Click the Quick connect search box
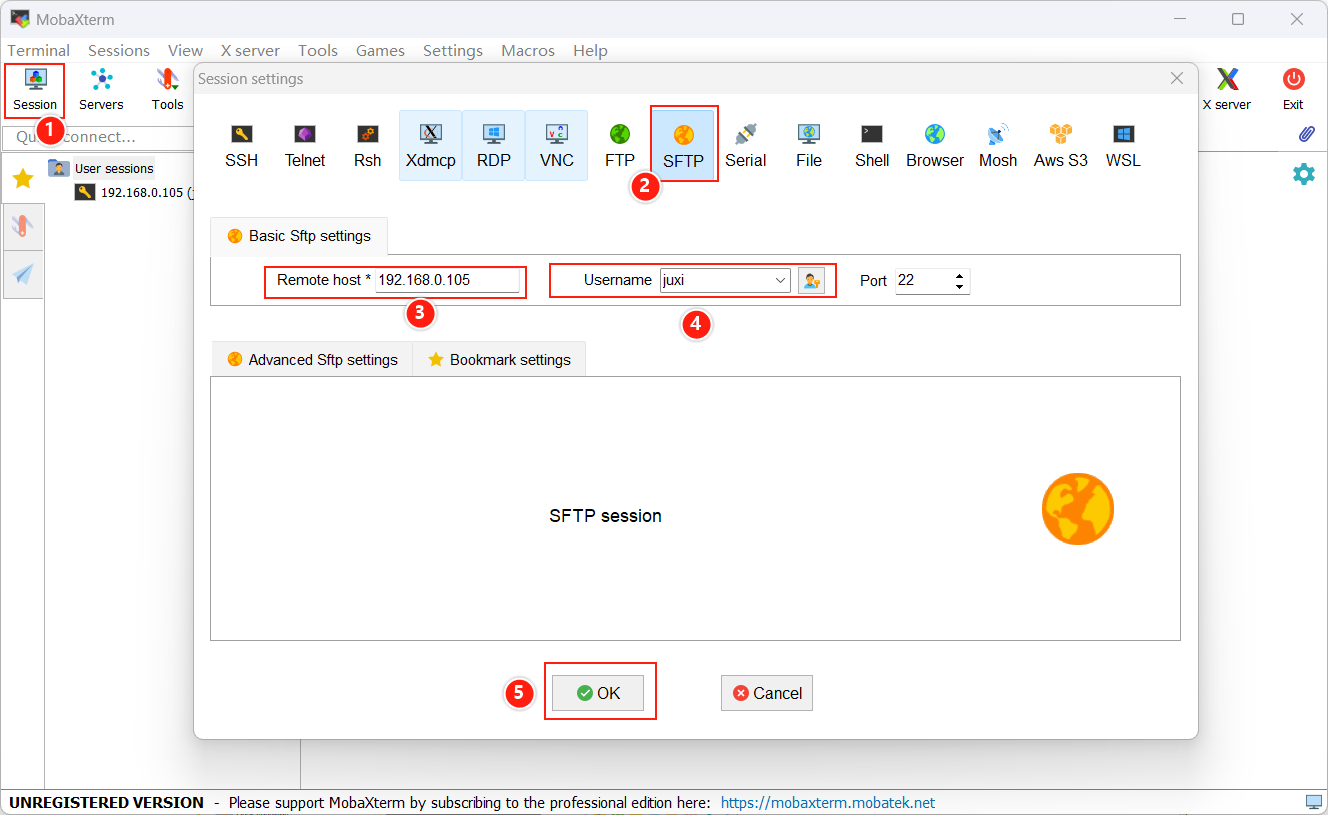 (x=98, y=137)
